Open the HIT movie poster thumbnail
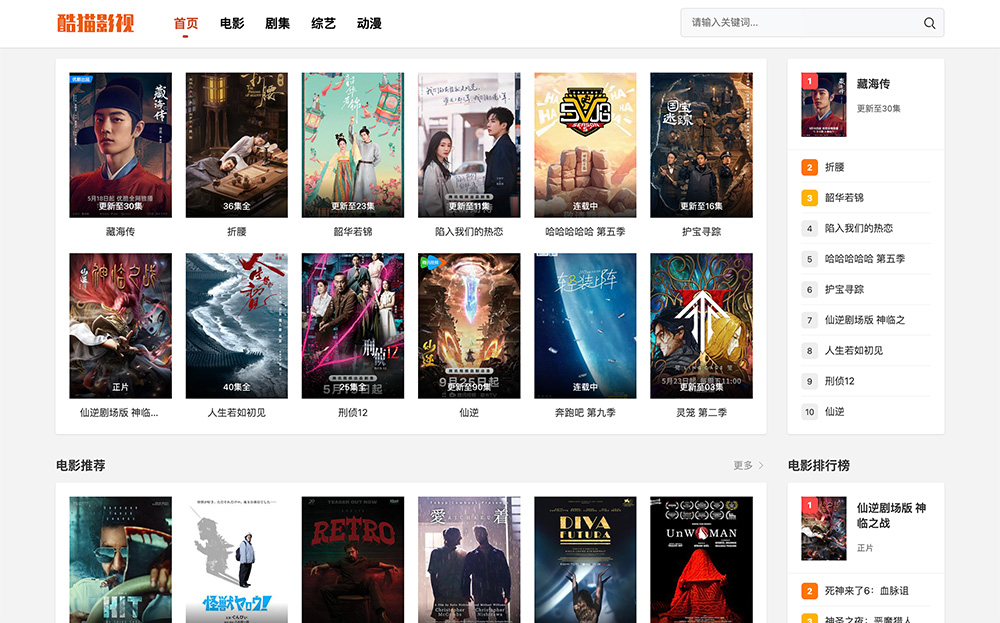The width and height of the screenshot is (1000, 623). 121,560
